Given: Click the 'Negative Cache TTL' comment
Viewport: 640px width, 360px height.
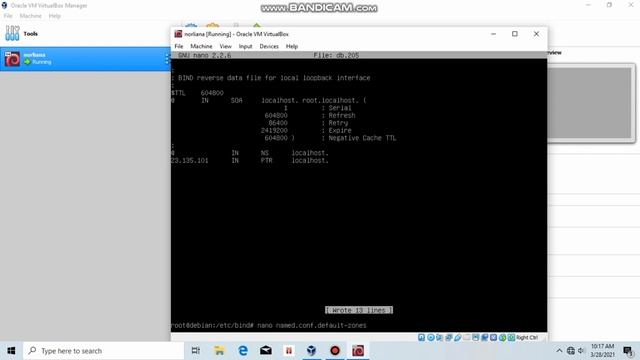Looking at the screenshot, I should click(362, 138).
